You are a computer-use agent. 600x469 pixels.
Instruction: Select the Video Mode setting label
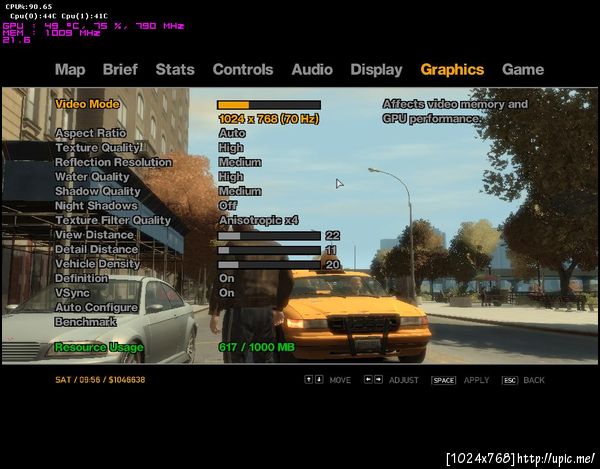[87, 104]
